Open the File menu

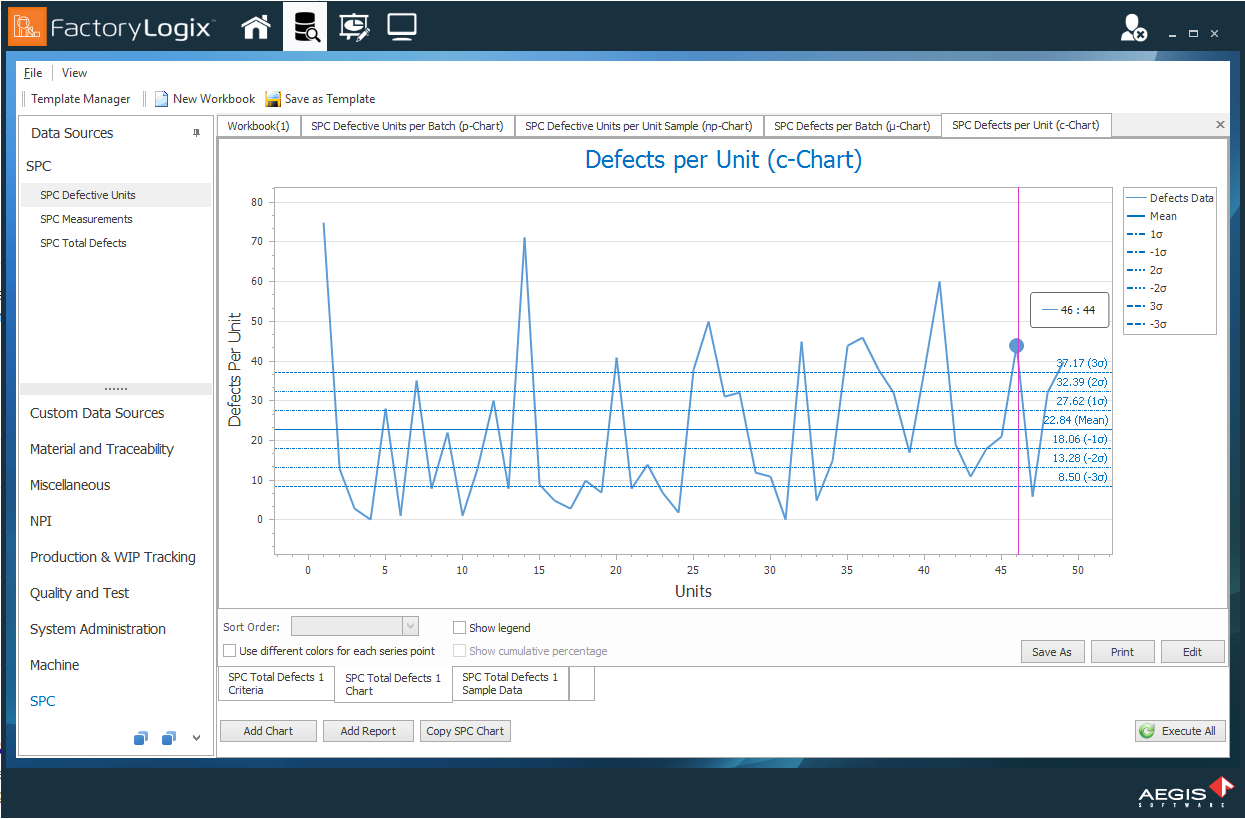(x=33, y=73)
